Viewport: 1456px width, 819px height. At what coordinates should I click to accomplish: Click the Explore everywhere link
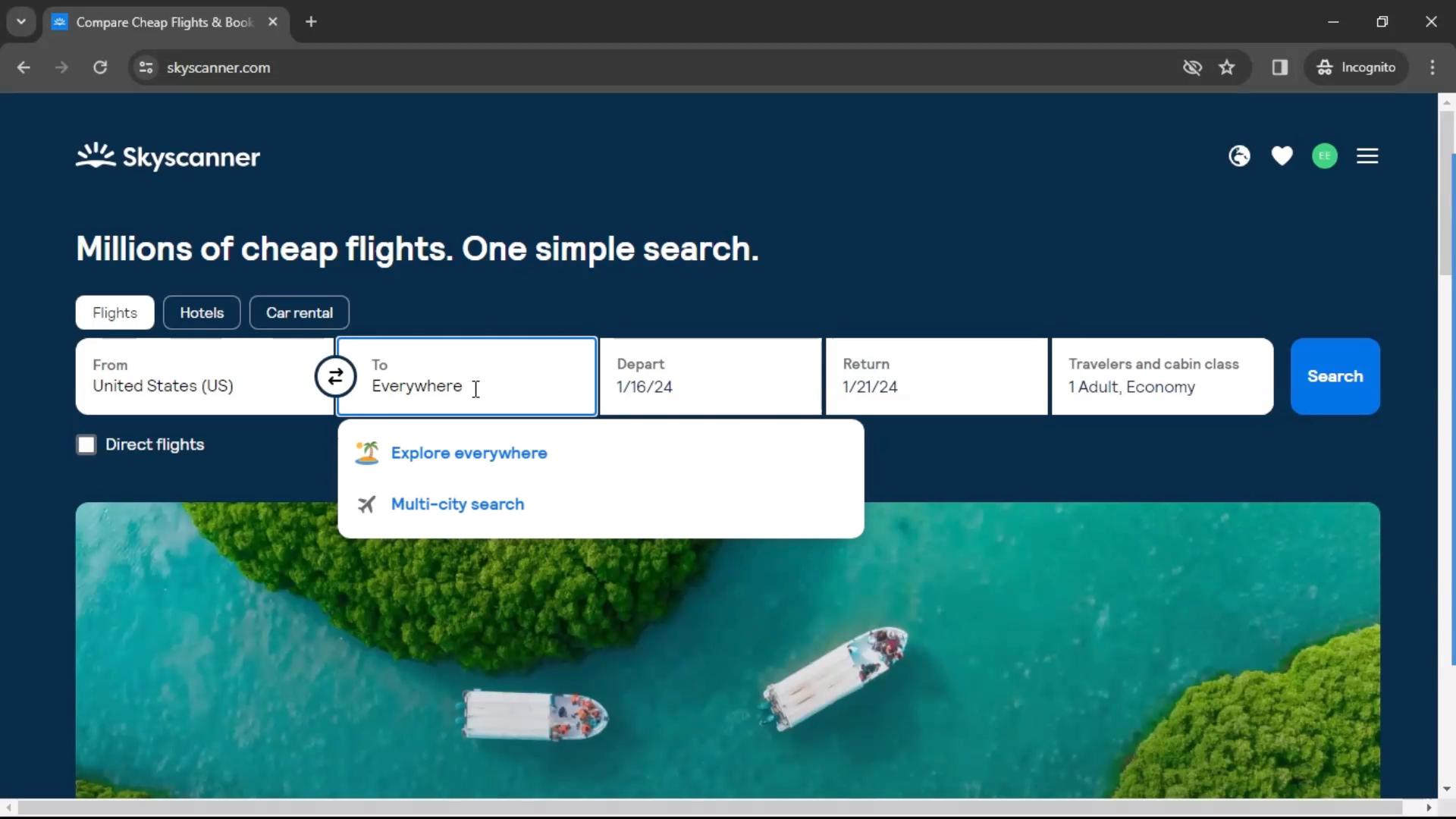point(470,453)
